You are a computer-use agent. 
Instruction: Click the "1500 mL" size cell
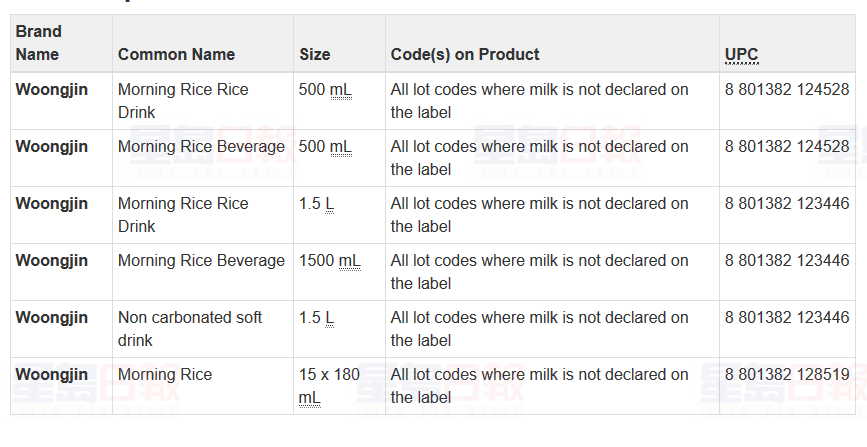pos(329,260)
